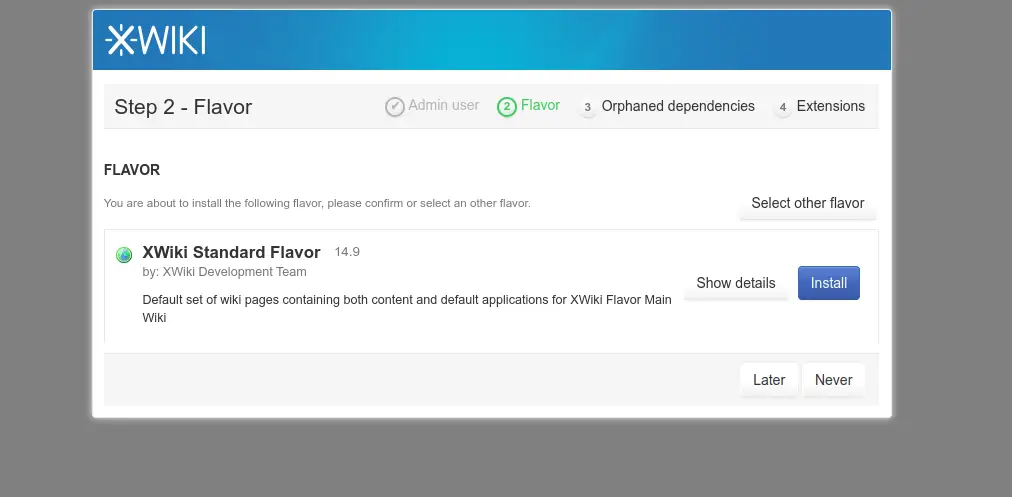The width and height of the screenshot is (1012, 497).
Task: Click the step 3 number badge
Action: pyautogui.click(x=587, y=107)
